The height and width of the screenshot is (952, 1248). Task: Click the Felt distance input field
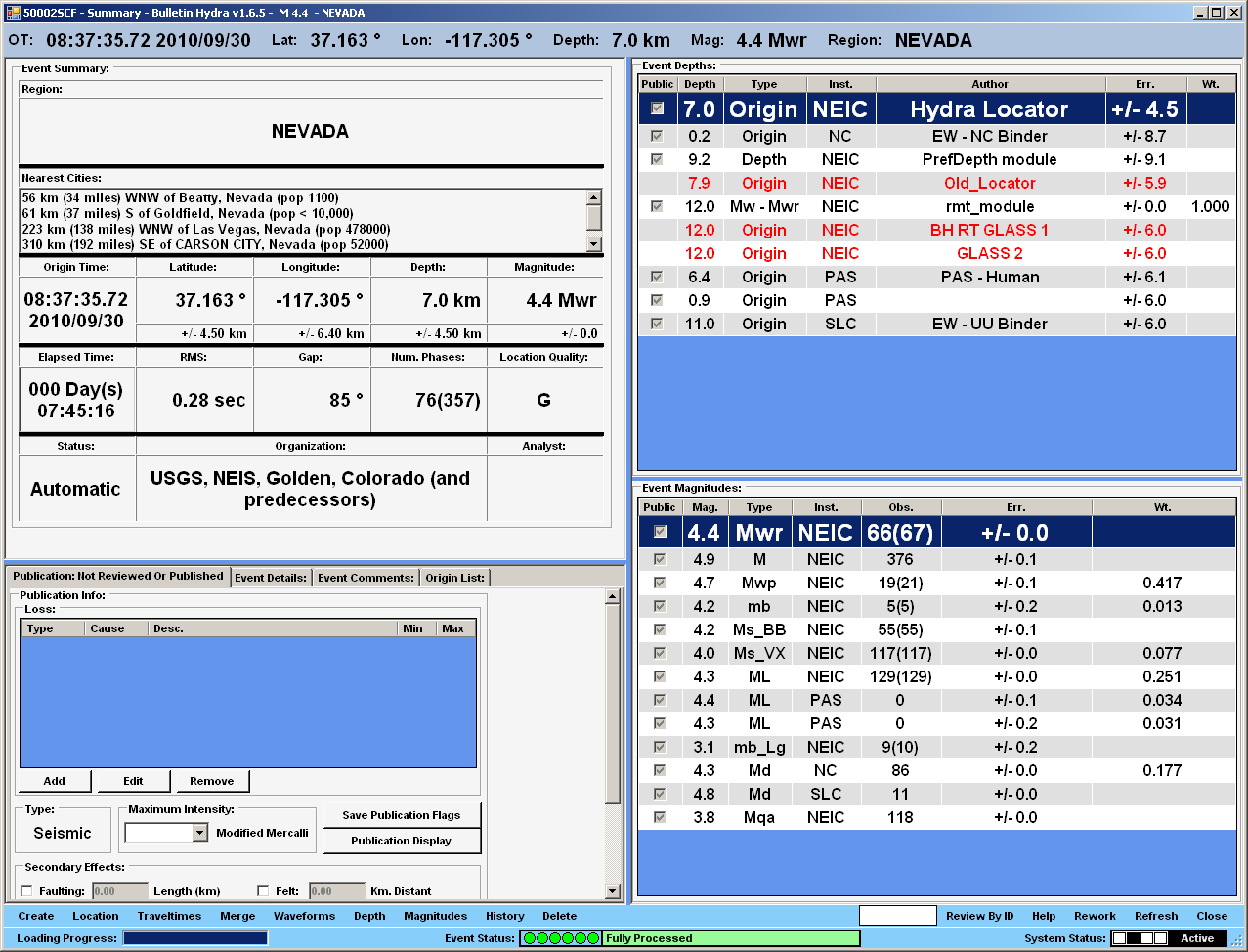click(336, 891)
